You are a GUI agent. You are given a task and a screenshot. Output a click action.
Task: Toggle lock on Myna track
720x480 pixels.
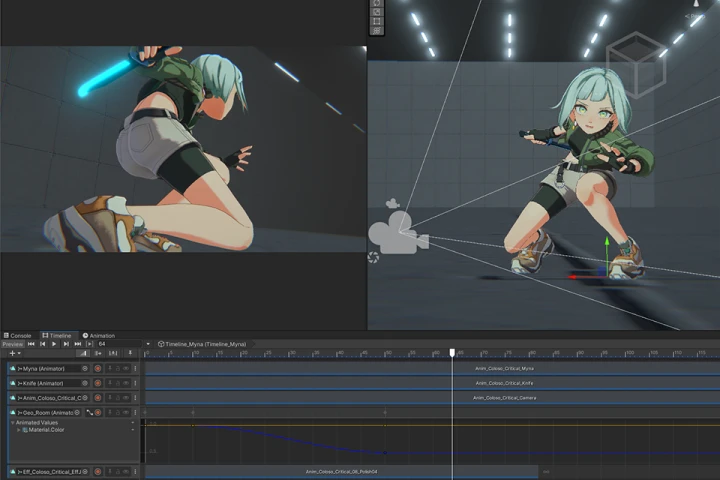[x=118, y=368]
